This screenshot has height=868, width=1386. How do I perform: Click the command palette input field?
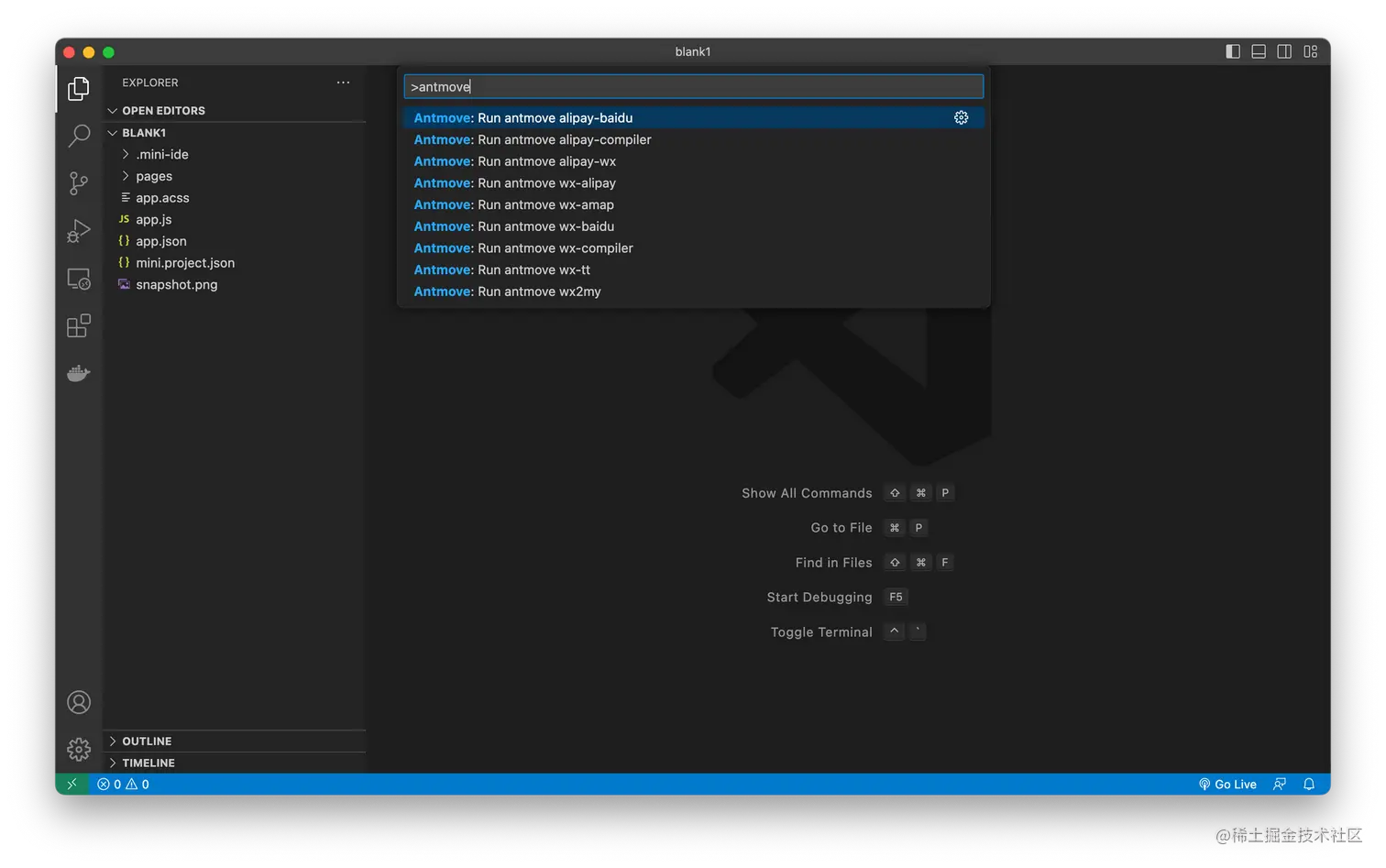click(x=694, y=86)
